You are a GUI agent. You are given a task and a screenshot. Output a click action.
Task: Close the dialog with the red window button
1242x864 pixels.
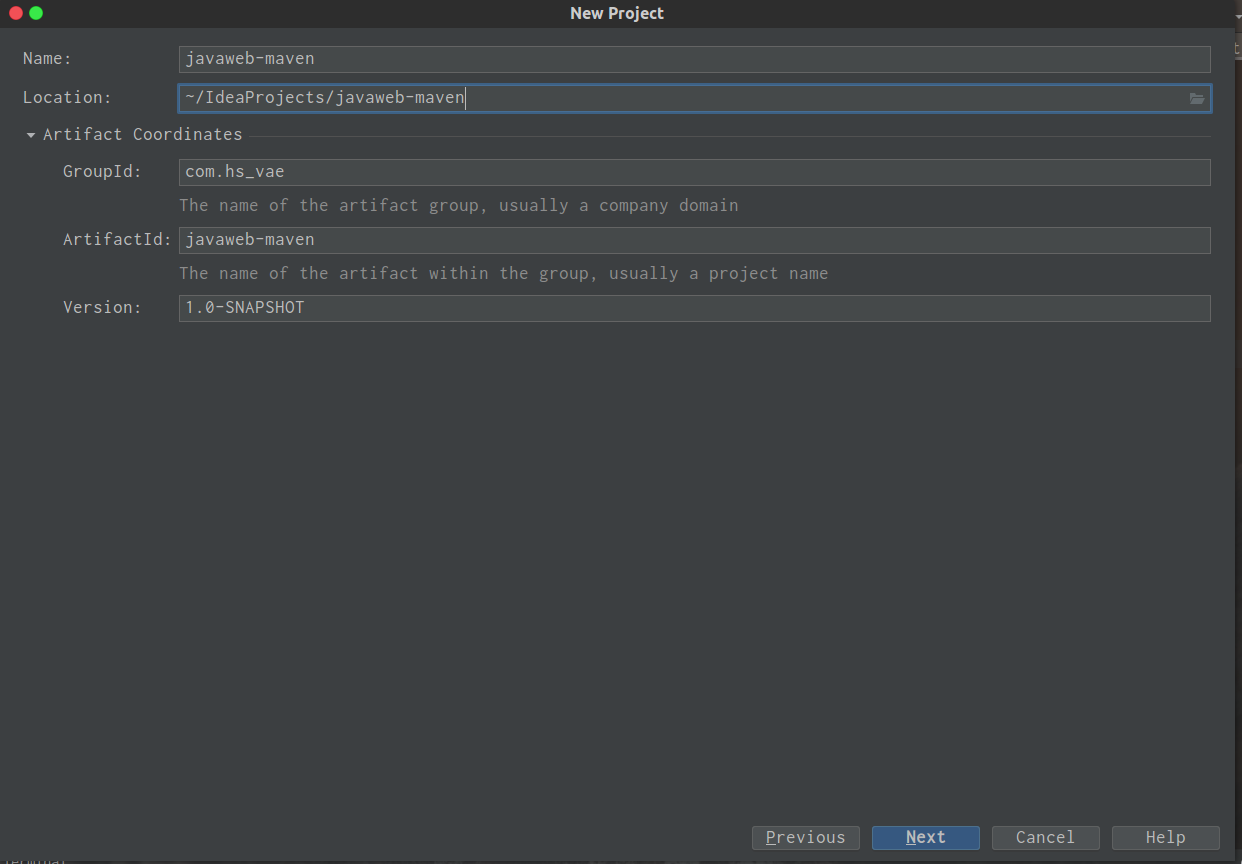tap(16, 13)
